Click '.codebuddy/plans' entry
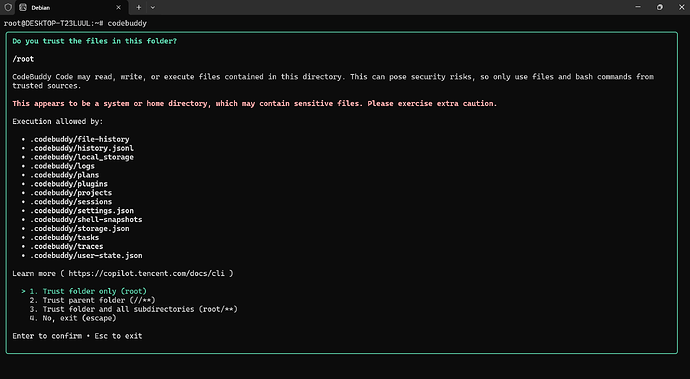 65,175
